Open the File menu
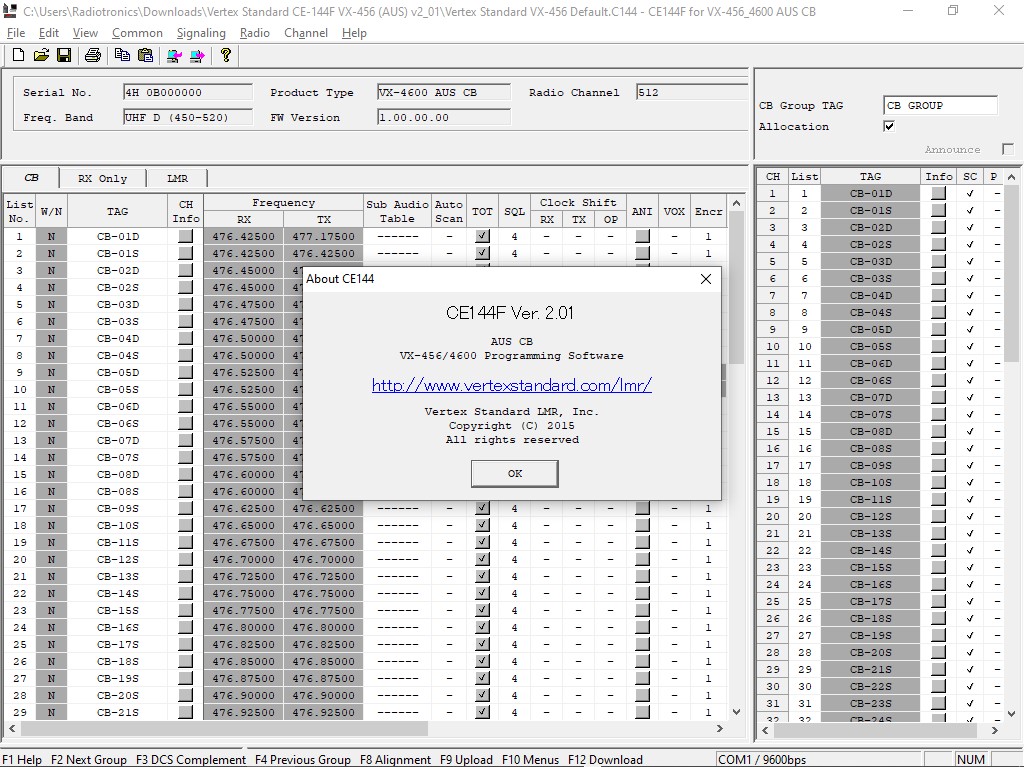 (x=16, y=33)
